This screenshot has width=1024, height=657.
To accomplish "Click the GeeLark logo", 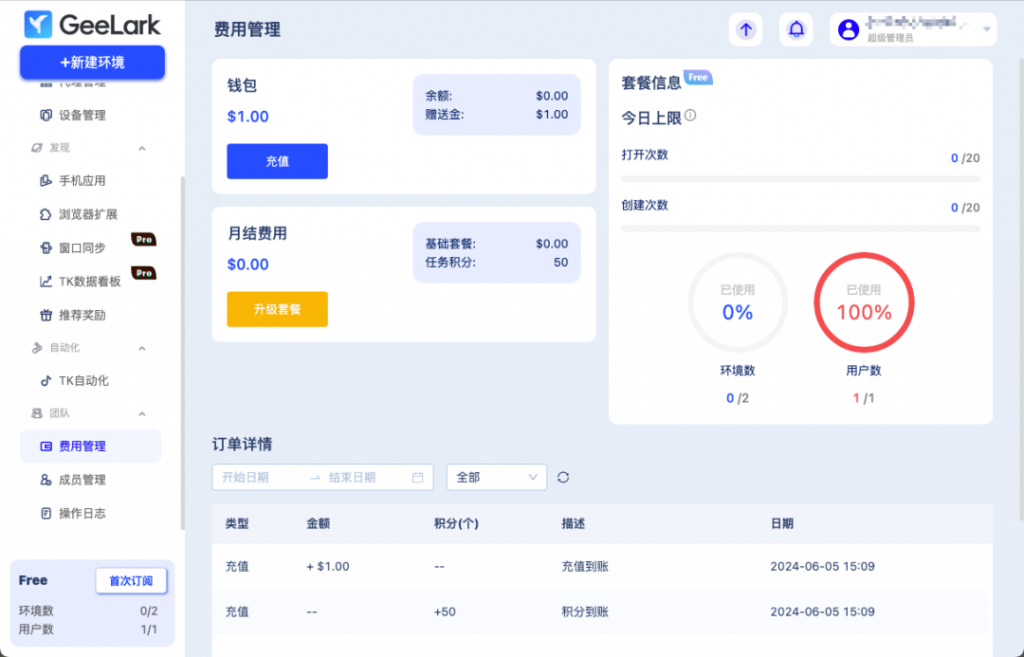I will pyautogui.click(x=92, y=24).
